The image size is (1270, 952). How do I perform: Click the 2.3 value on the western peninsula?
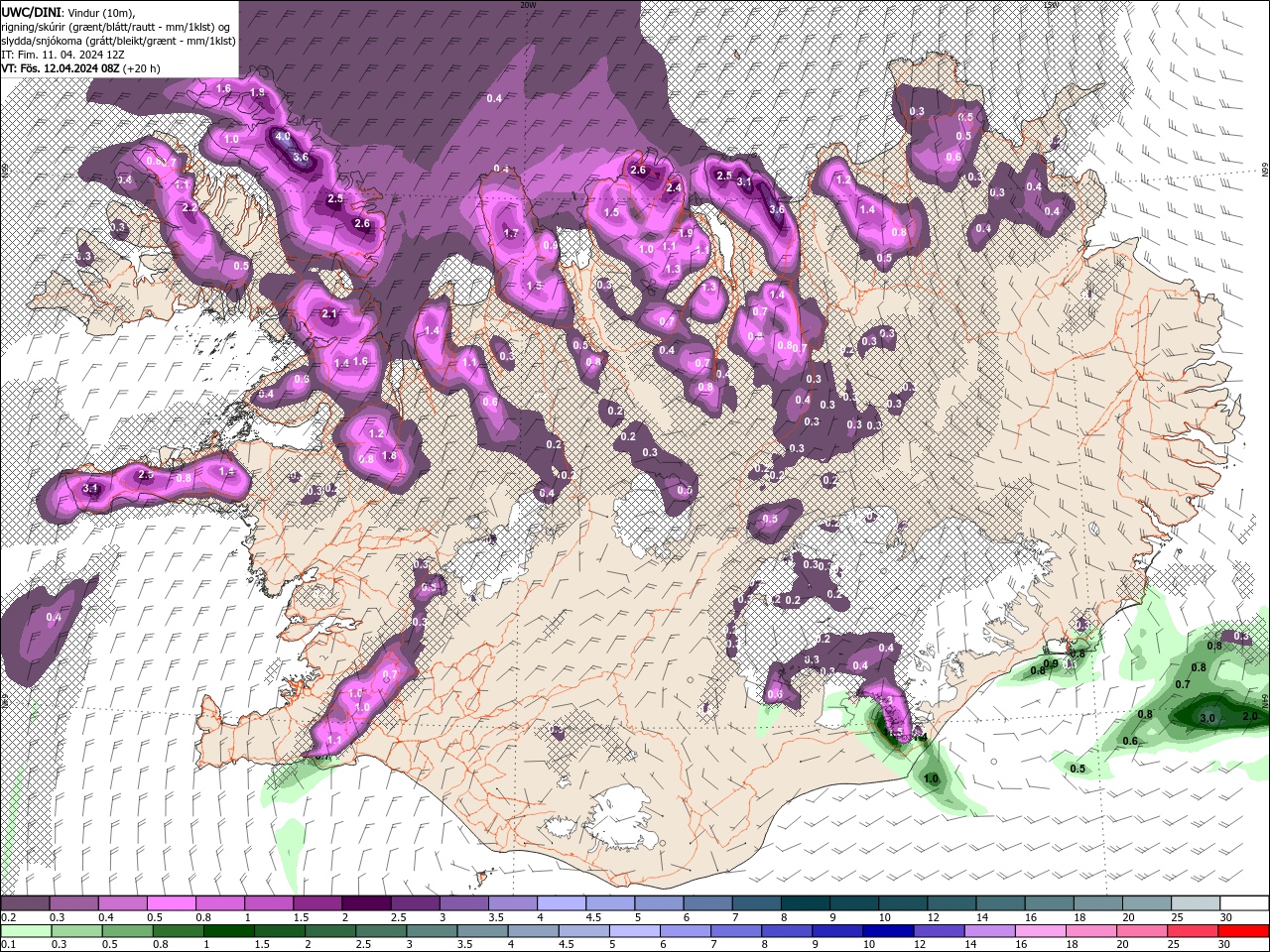coord(146,476)
